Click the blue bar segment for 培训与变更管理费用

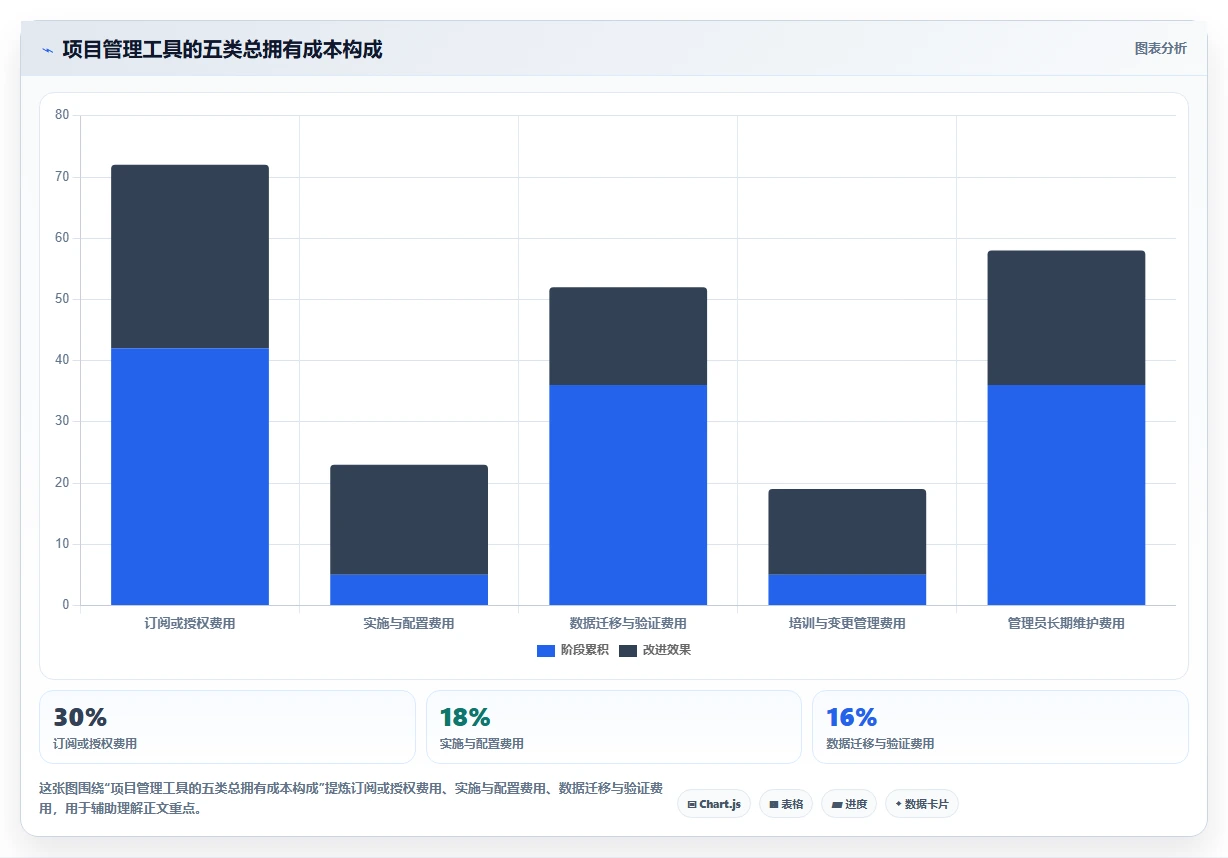click(x=847, y=590)
